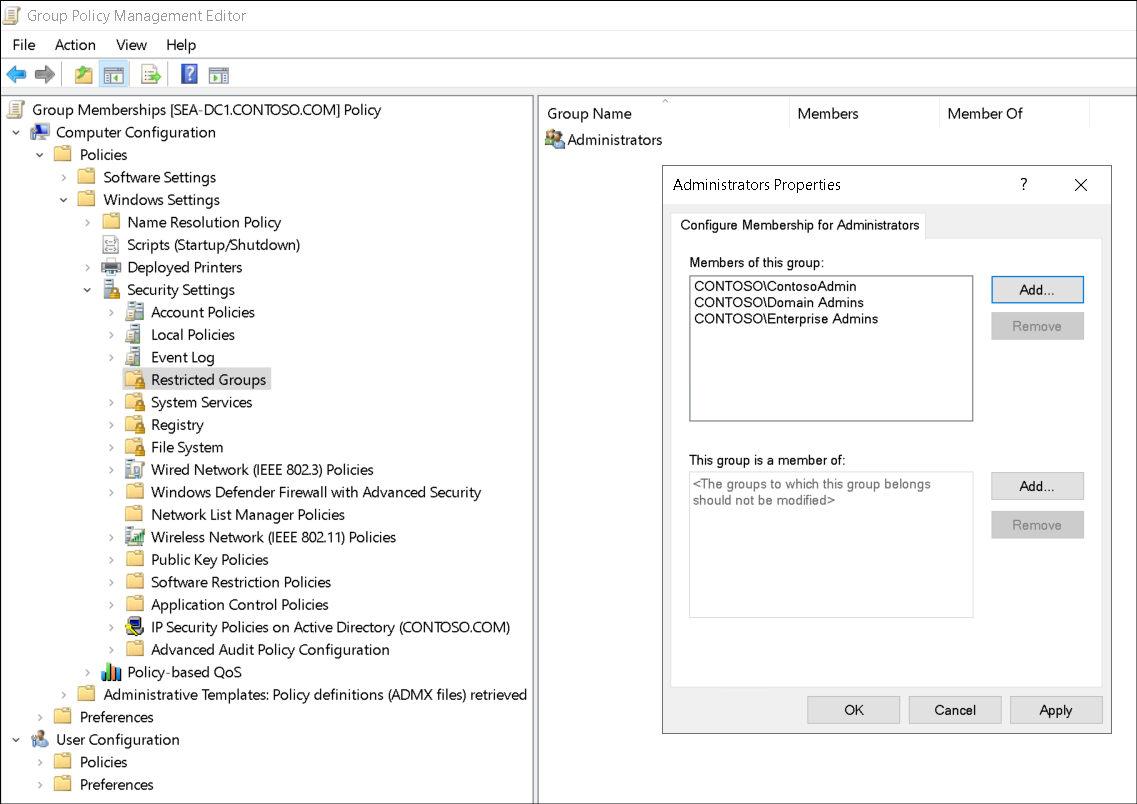
Task: Sort by the Group Name column header
Action: (x=664, y=113)
